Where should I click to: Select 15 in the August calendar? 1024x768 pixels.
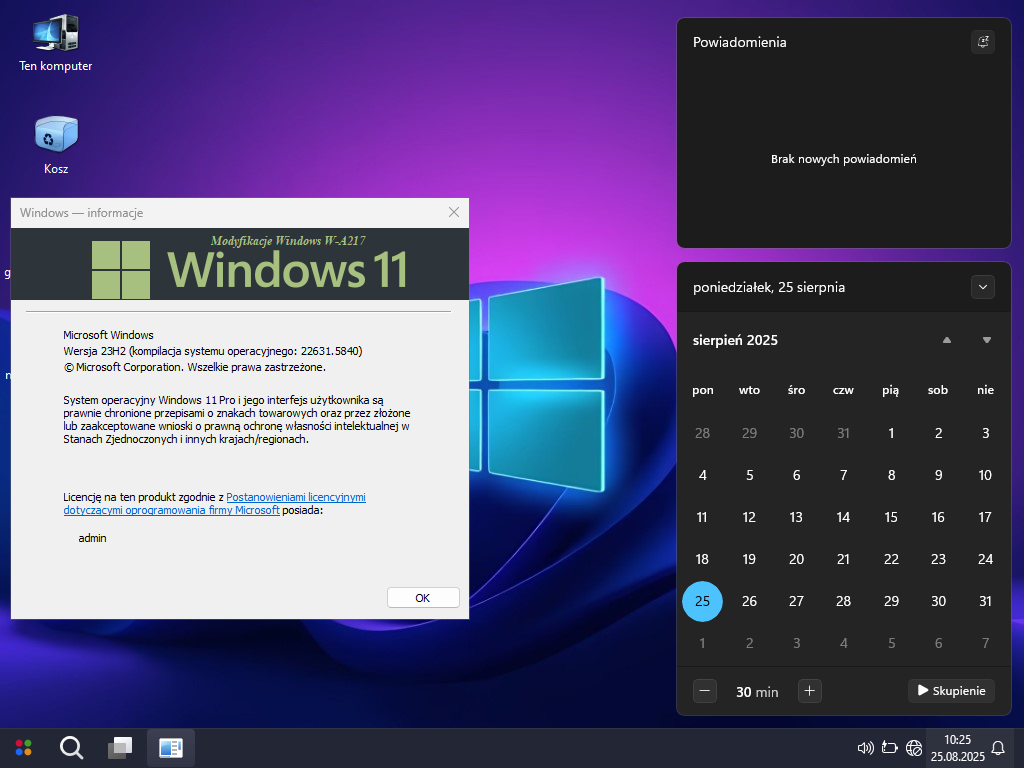click(891, 517)
